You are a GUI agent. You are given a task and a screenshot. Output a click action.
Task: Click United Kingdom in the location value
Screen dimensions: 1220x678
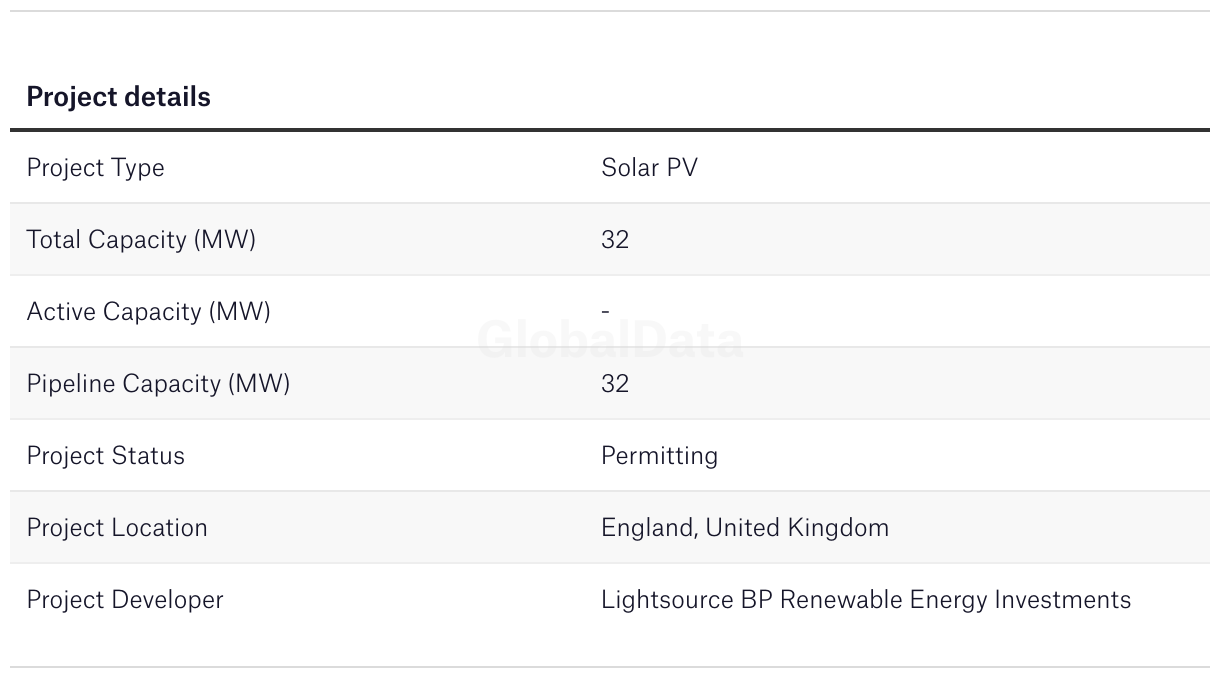797,528
